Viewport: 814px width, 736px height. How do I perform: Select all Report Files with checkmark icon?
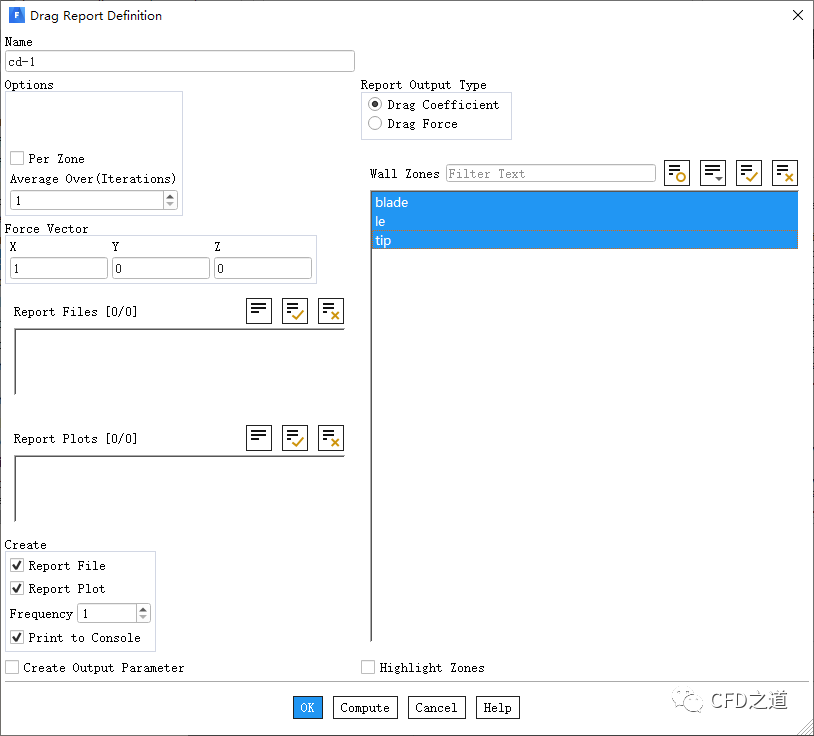pyautogui.click(x=295, y=311)
